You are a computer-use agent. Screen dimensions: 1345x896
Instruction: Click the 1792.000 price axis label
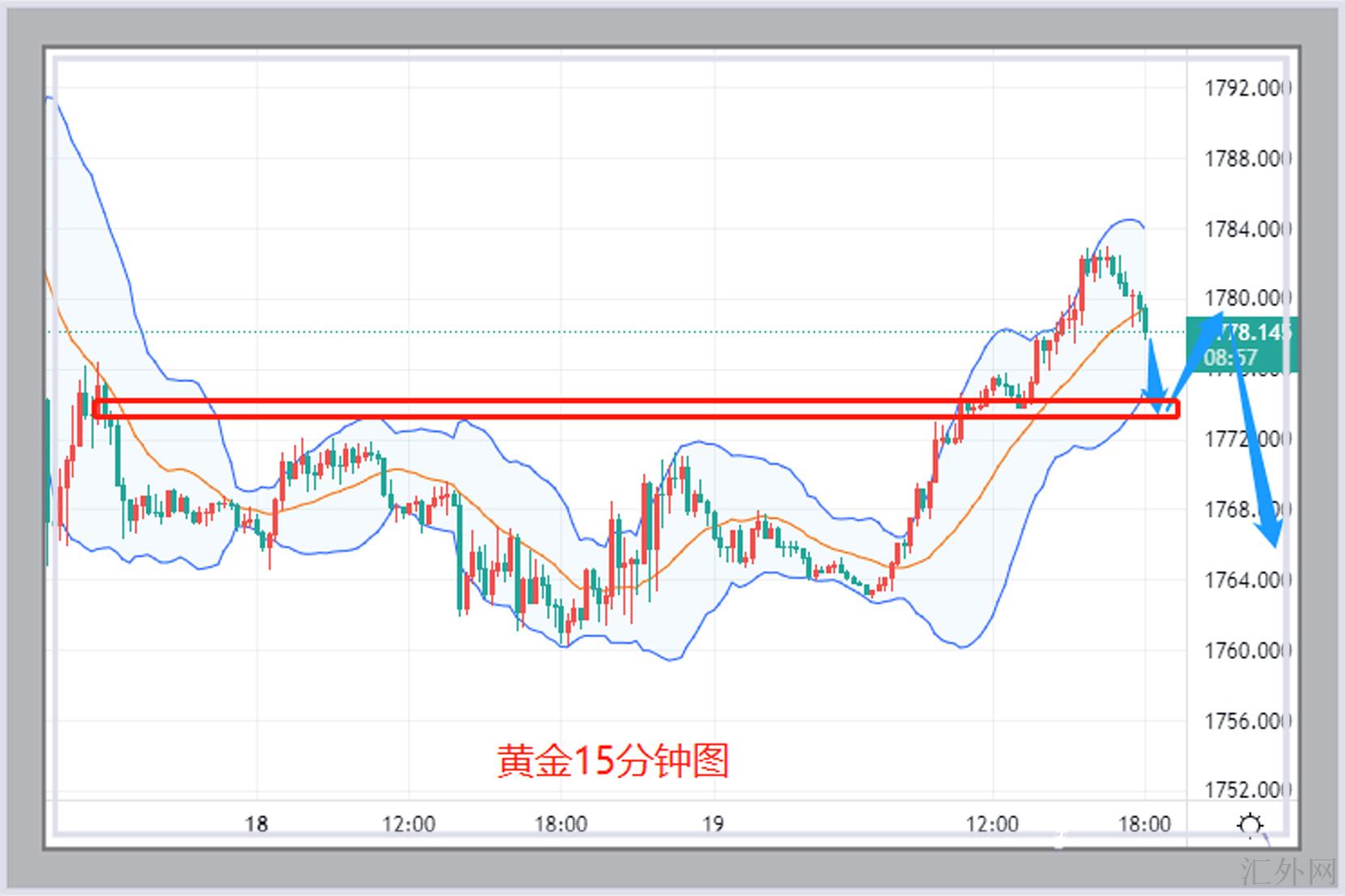coord(1248,88)
